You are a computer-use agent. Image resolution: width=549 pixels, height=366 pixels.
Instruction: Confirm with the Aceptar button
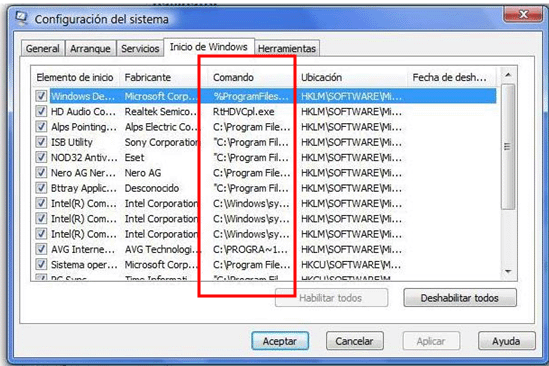click(x=280, y=341)
